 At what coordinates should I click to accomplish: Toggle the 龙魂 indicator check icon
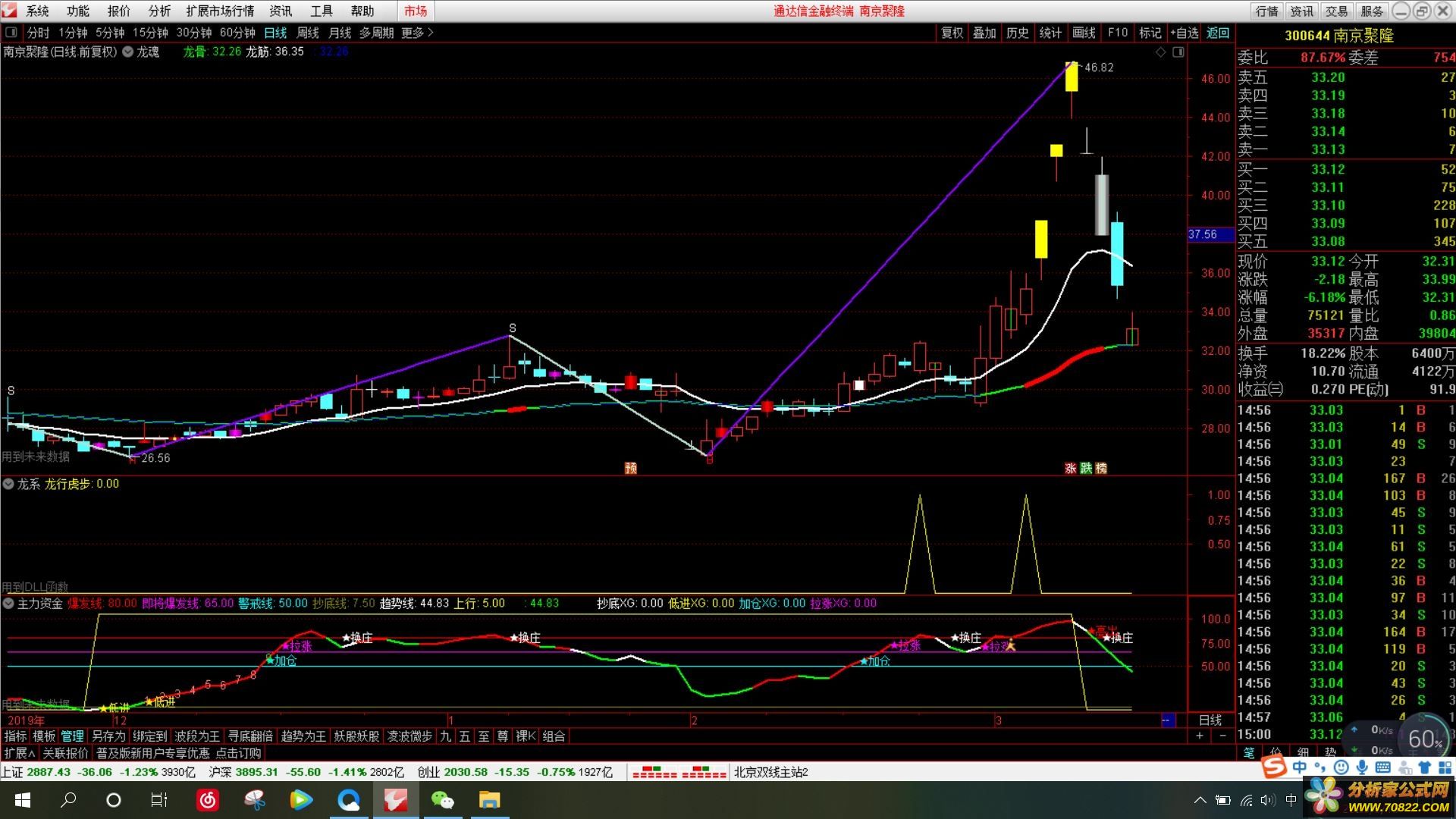(x=128, y=52)
